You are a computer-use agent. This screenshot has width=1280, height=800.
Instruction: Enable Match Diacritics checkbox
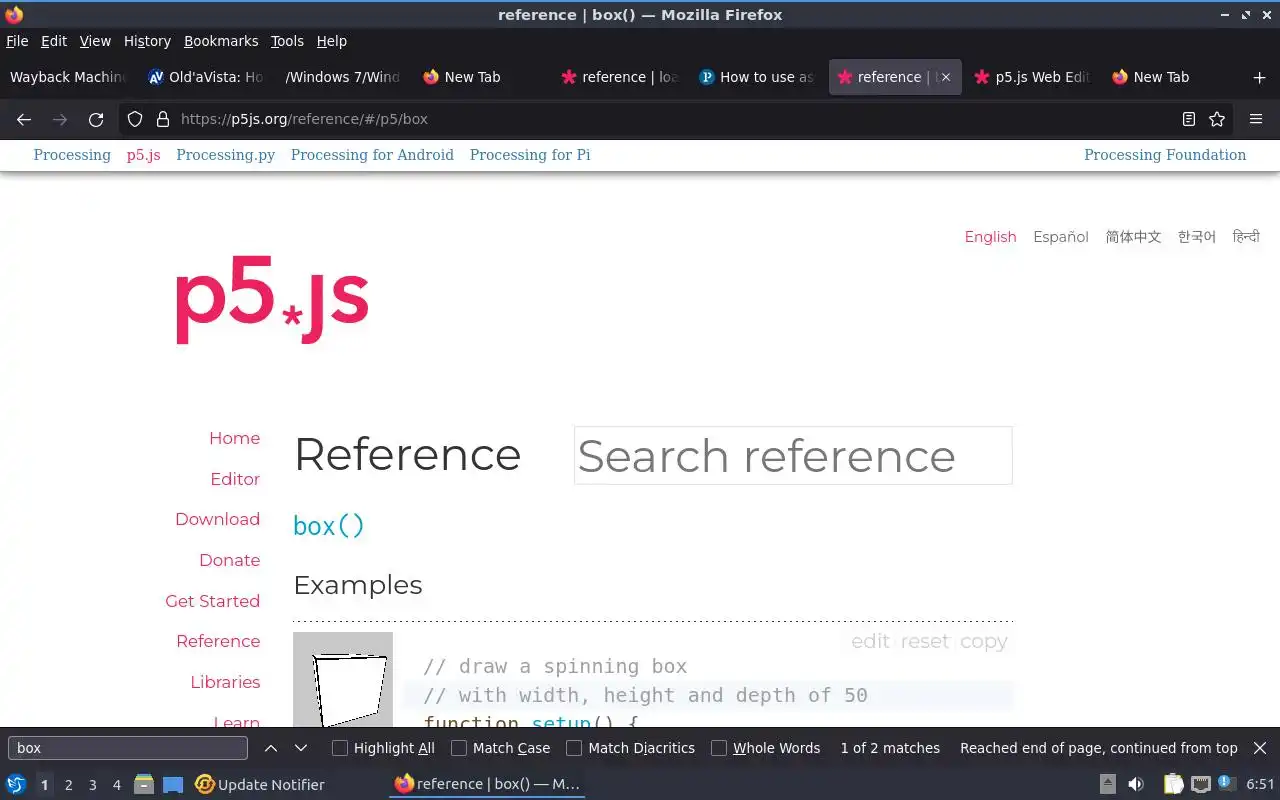pyautogui.click(x=574, y=748)
